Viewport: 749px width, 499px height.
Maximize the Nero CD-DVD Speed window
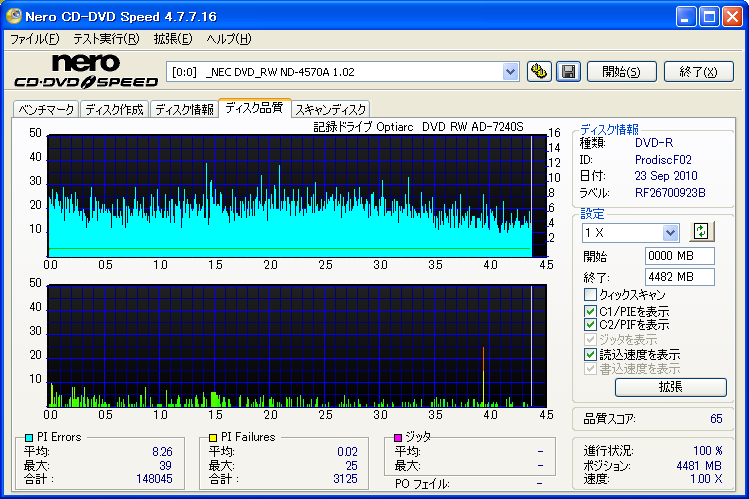(709, 17)
